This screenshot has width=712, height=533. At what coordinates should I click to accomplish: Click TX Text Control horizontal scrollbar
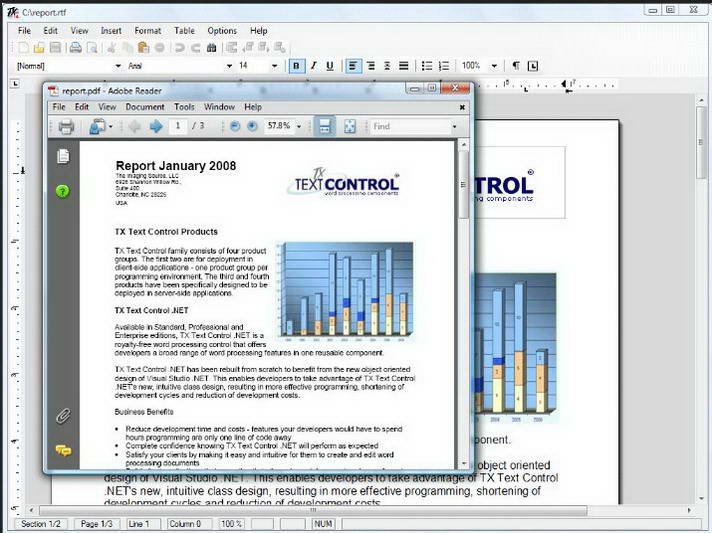(313, 511)
